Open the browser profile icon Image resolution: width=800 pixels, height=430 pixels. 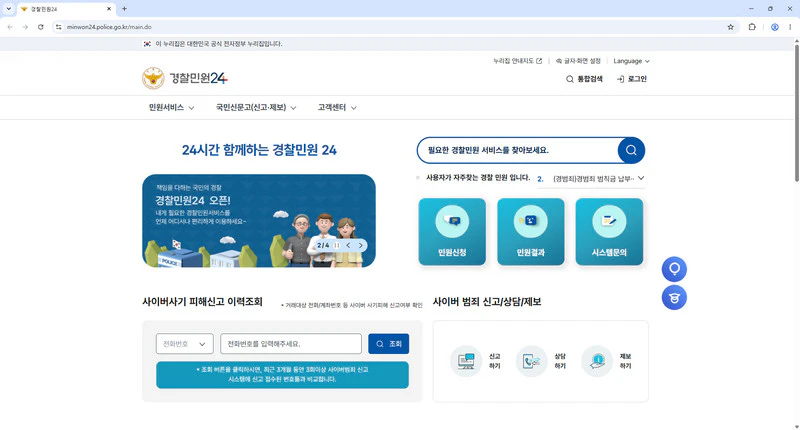click(774, 27)
